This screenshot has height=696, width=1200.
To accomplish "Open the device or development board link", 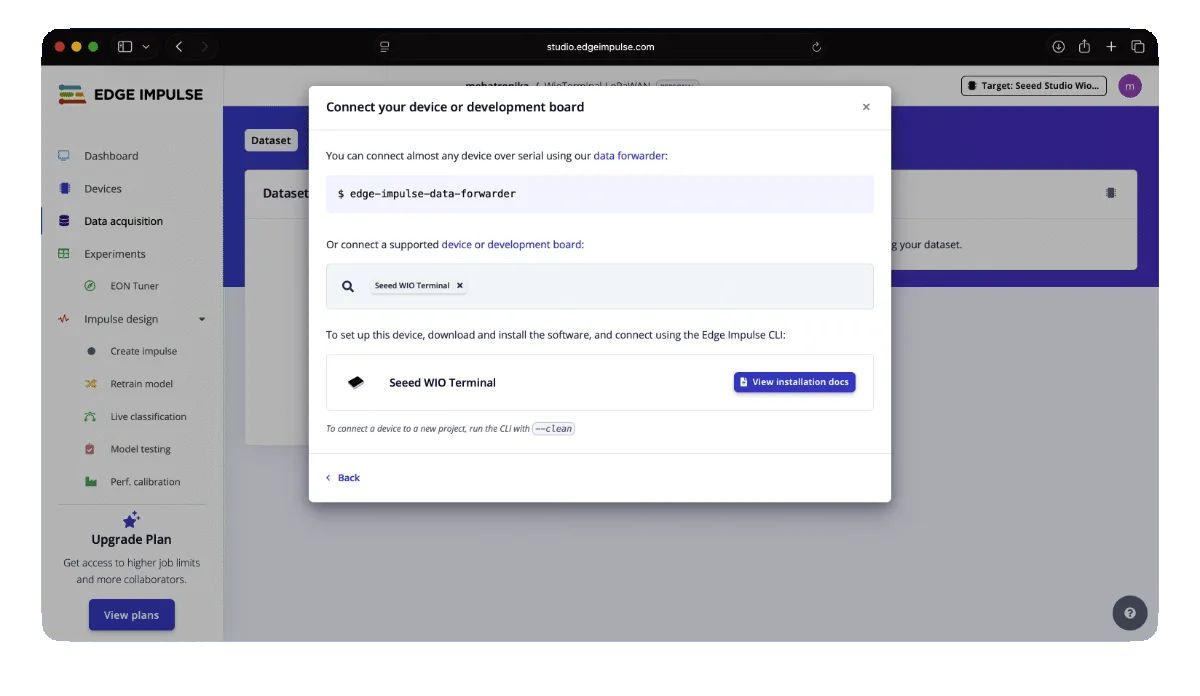I will (x=511, y=244).
